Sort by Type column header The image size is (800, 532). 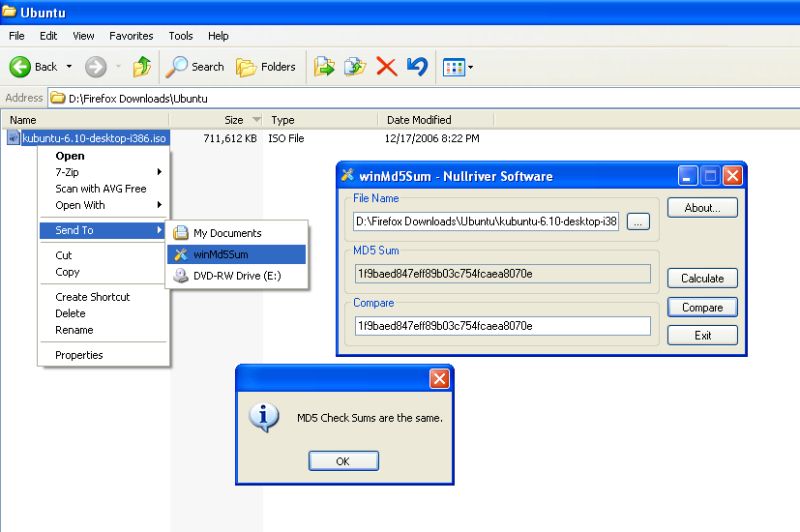pyautogui.click(x=321, y=120)
